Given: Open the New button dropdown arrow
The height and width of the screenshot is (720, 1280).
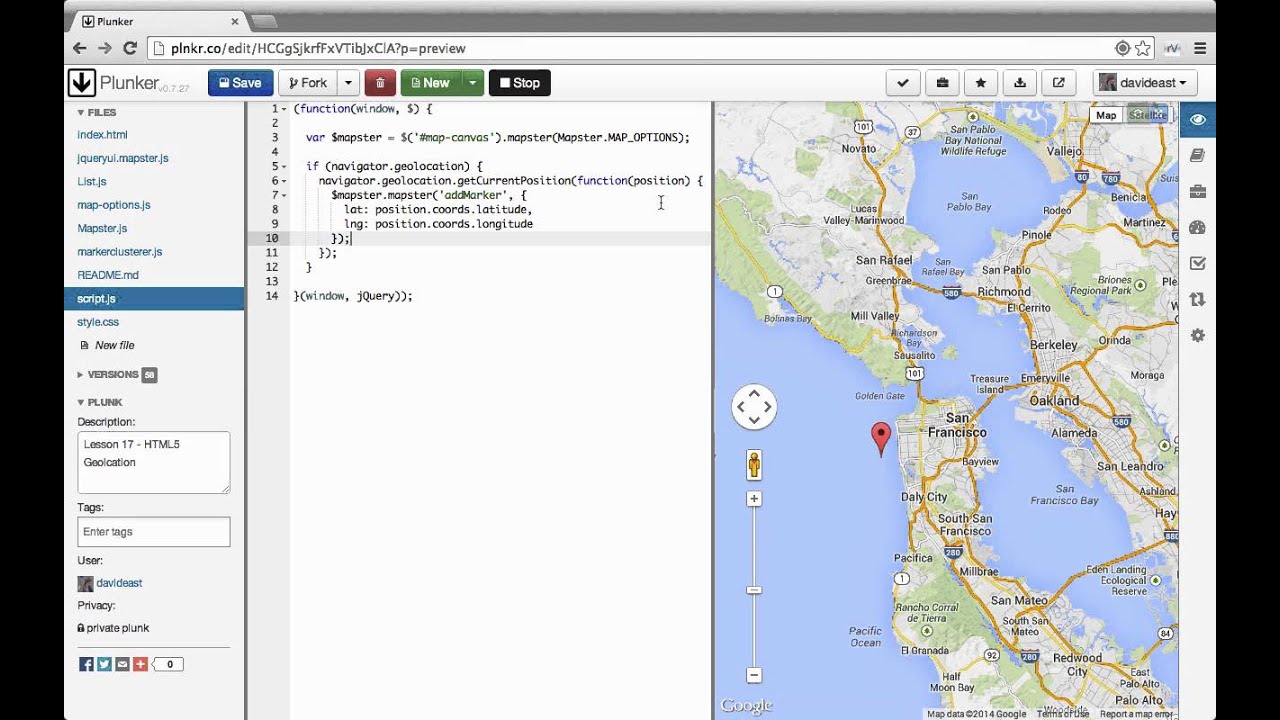Looking at the screenshot, I should (x=473, y=83).
